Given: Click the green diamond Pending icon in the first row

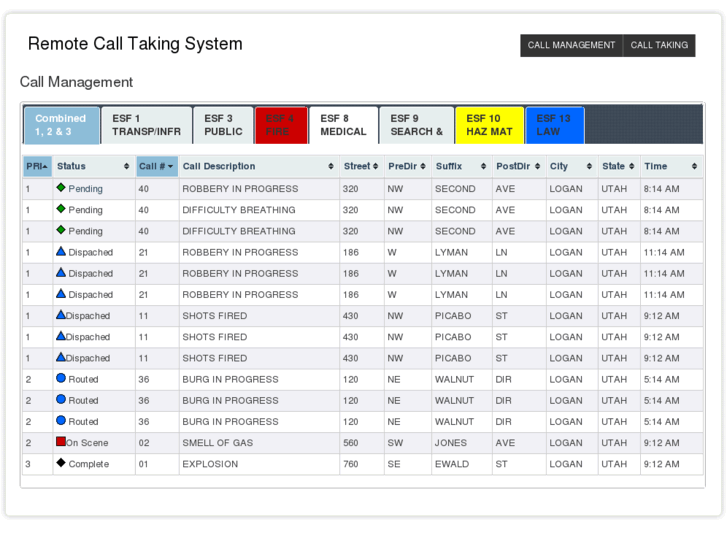Looking at the screenshot, I should [61, 188].
